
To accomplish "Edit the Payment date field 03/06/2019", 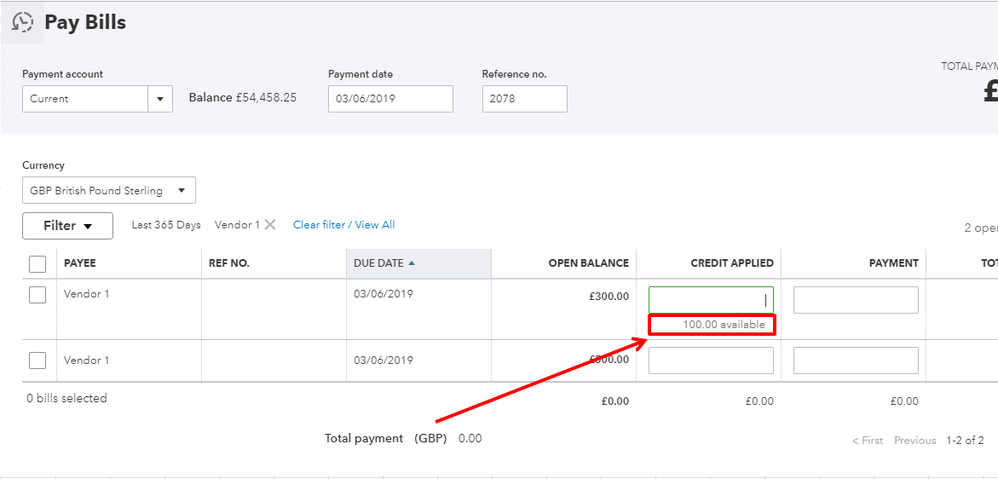I will pos(390,99).
